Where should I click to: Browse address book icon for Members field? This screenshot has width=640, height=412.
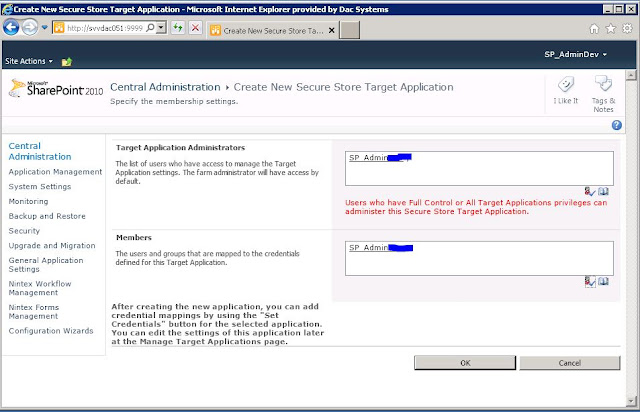pos(603,281)
